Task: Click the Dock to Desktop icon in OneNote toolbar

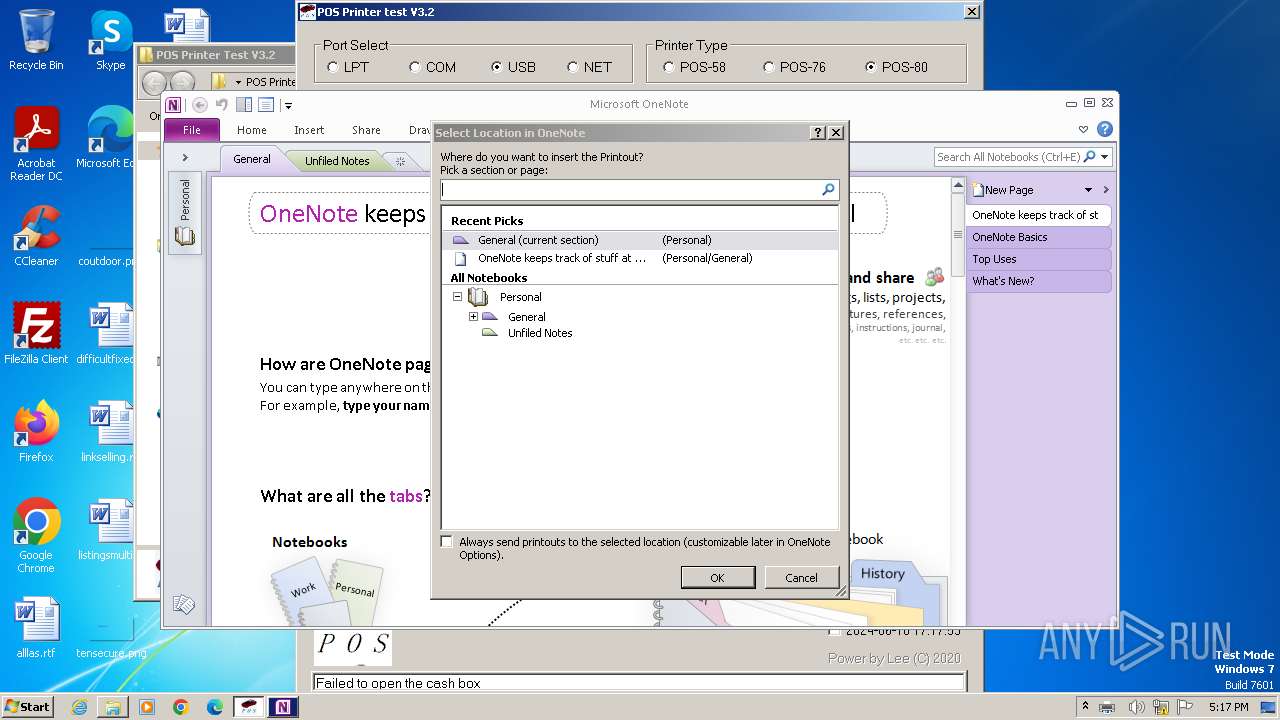Action: click(x=244, y=104)
